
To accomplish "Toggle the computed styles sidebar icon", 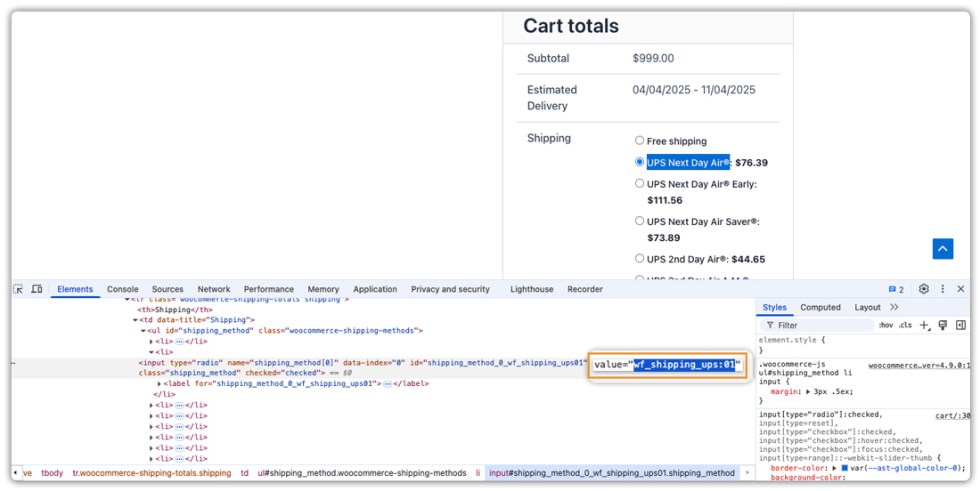I will (960, 325).
